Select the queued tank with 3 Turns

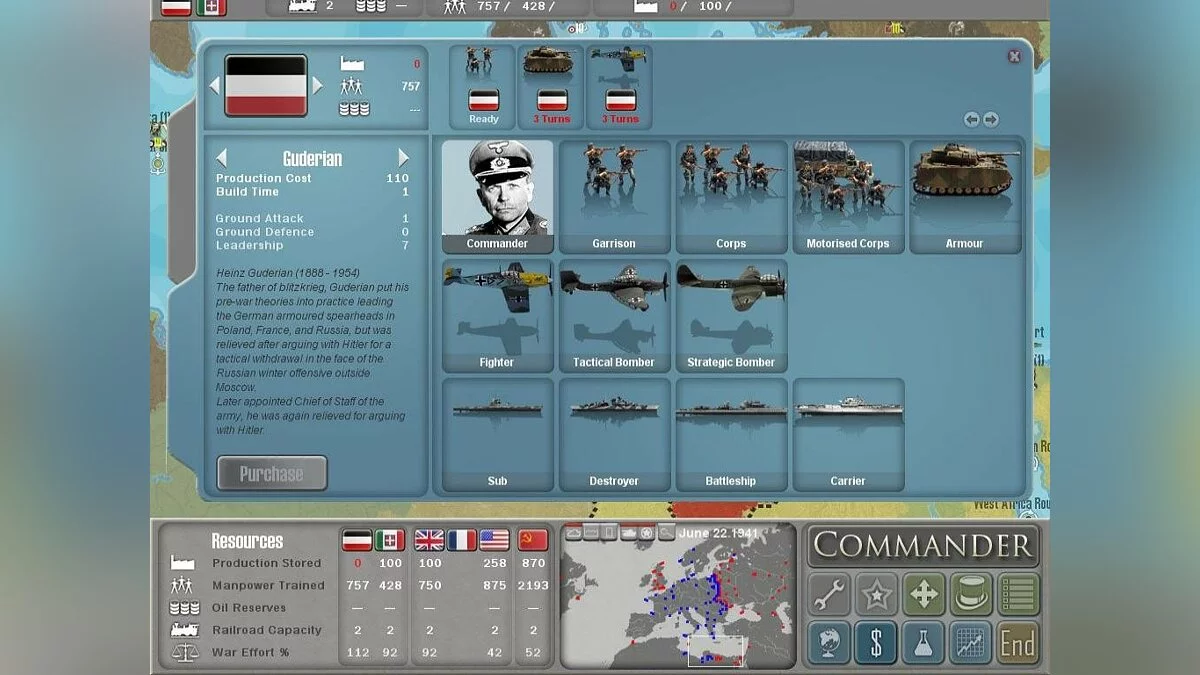point(552,86)
